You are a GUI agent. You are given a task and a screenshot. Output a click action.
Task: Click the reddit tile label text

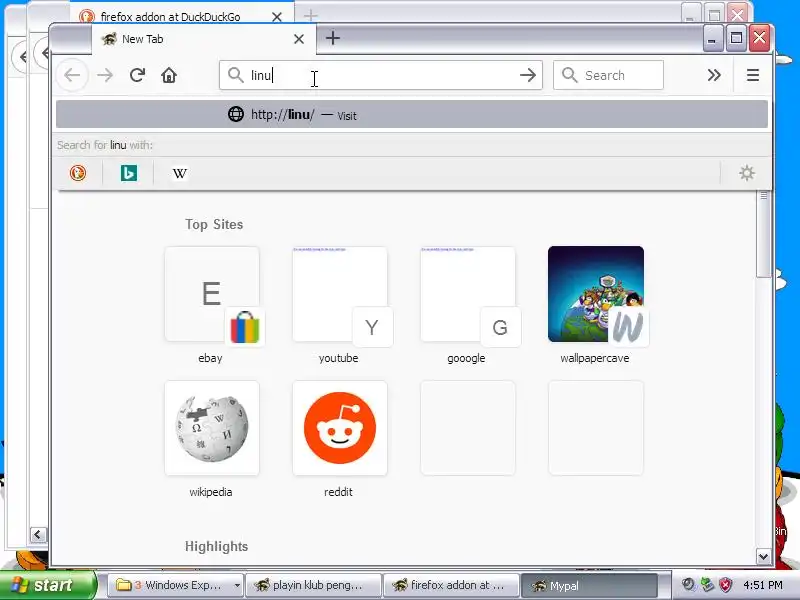point(338,492)
